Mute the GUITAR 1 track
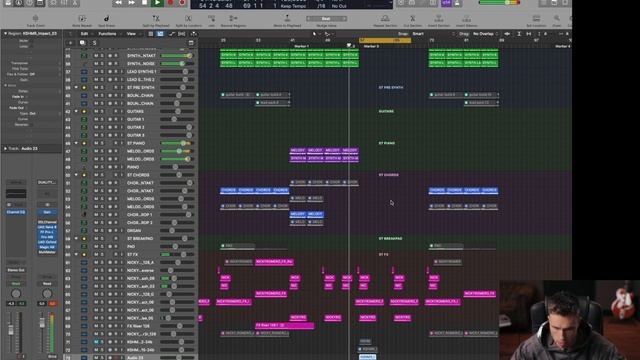The width and height of the screenshot is (640, 360). [x=96, y=119]
